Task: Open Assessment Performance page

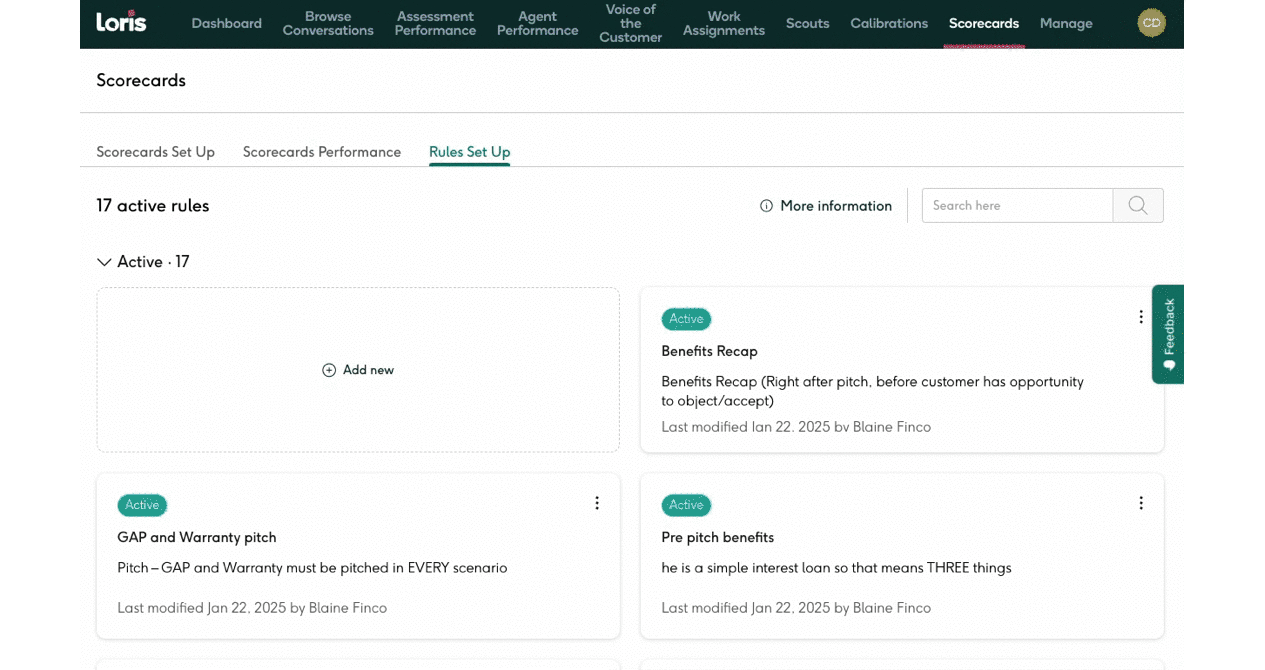Action: tap(435, 23)
